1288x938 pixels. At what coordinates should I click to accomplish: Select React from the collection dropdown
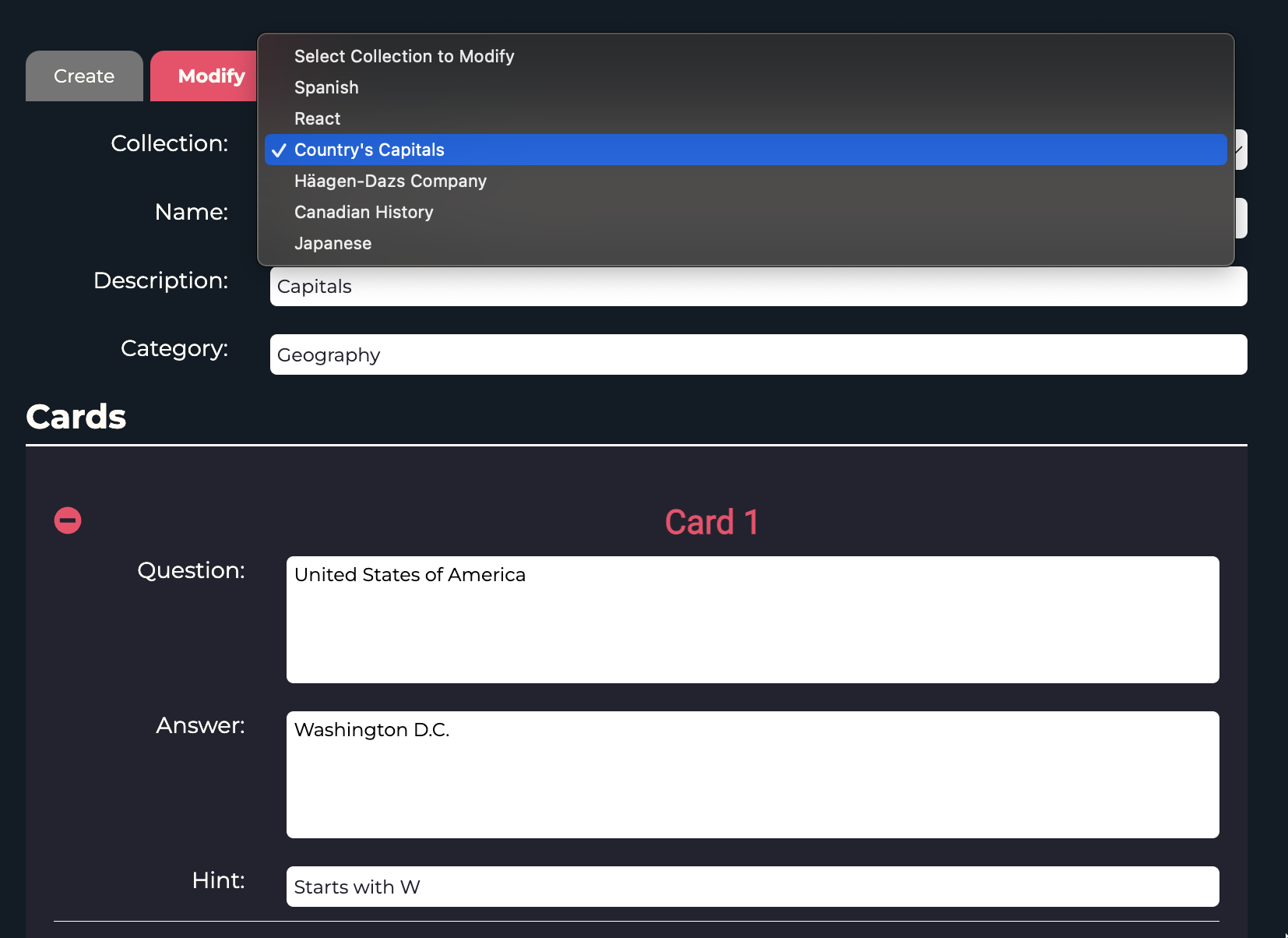click(317, 118)
